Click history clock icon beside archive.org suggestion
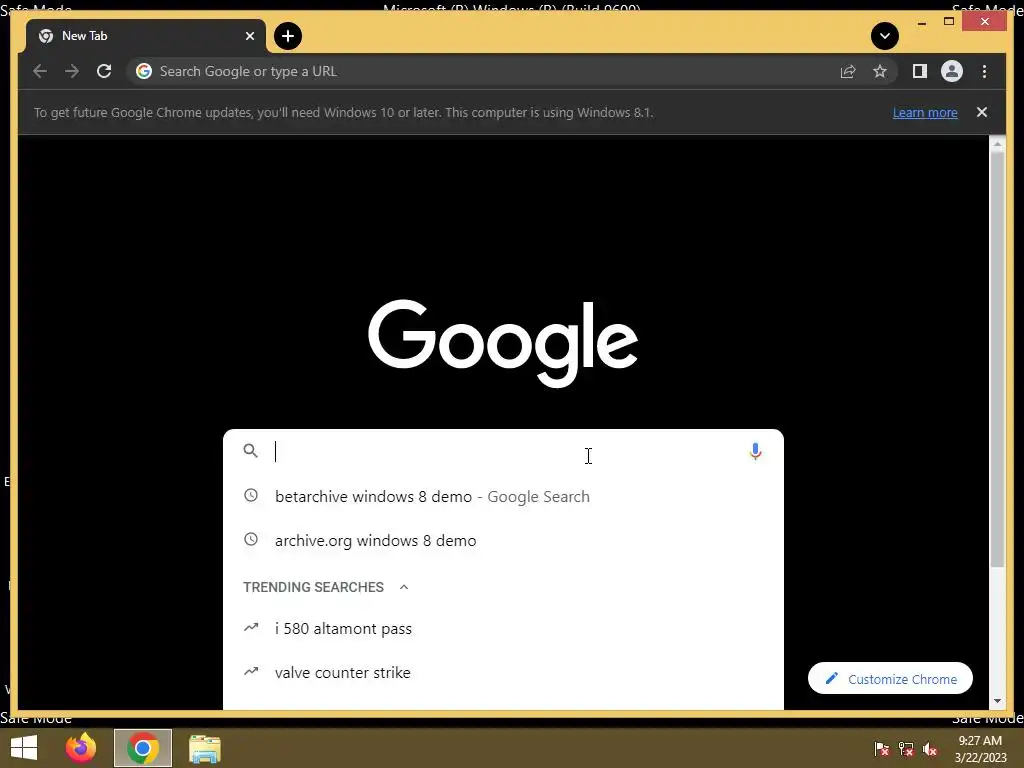 coord(251,539)
